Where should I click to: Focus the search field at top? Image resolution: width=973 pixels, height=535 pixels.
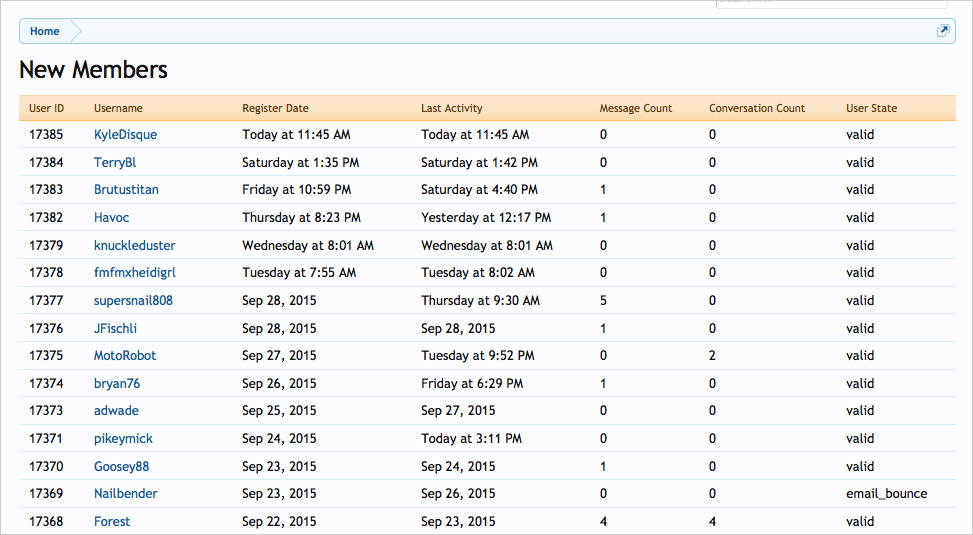832,3
